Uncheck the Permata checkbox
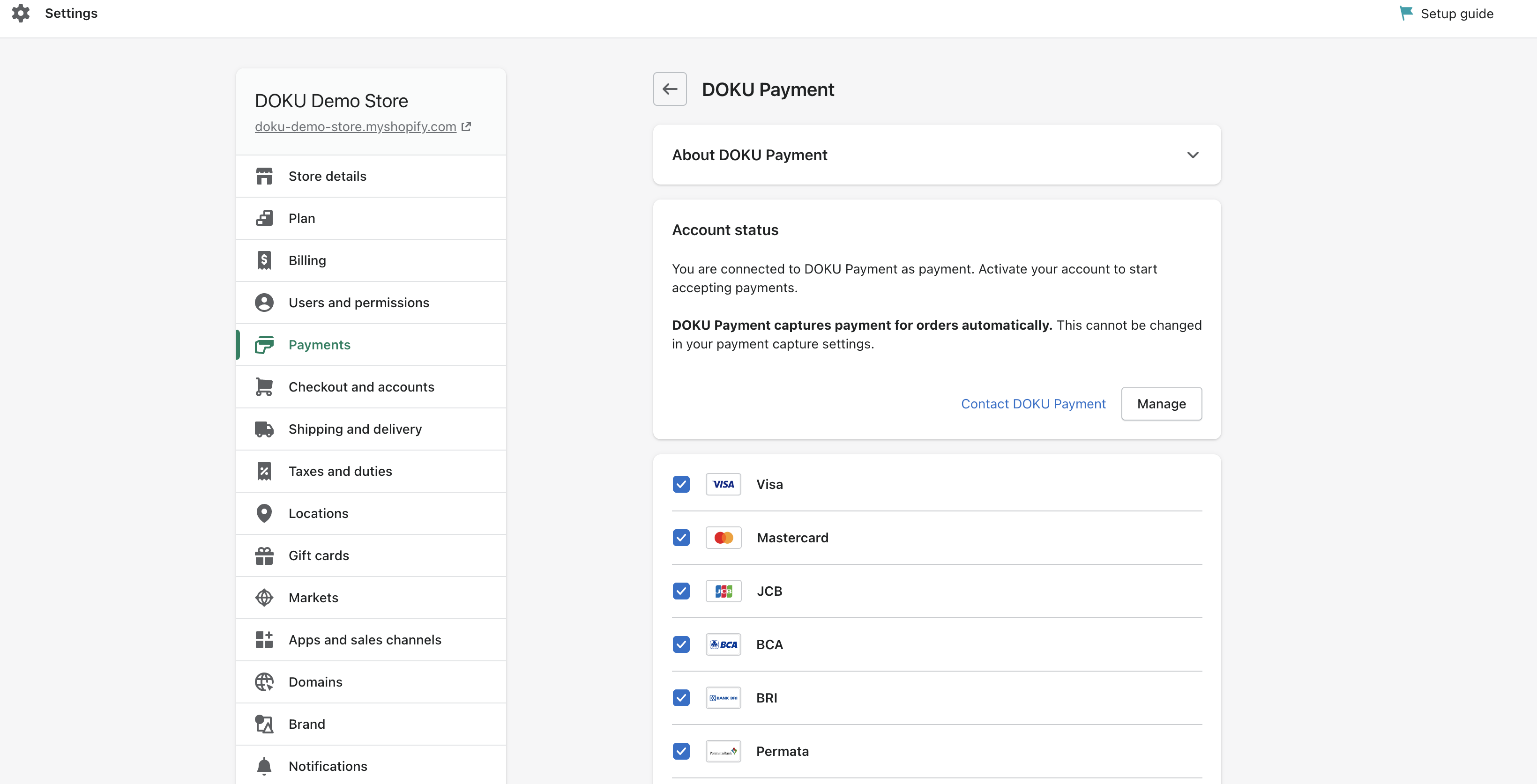This screenshot has width=1537, height=784. click(x=681, y=751)
